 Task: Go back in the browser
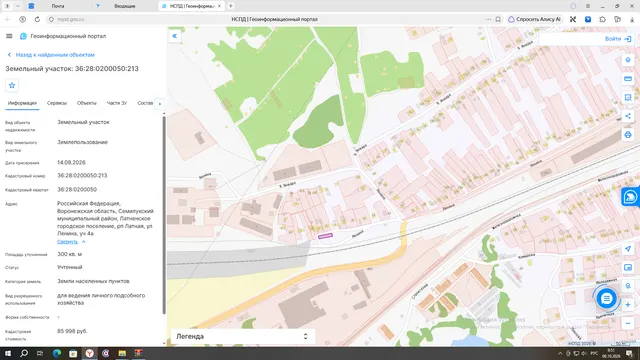8,19
